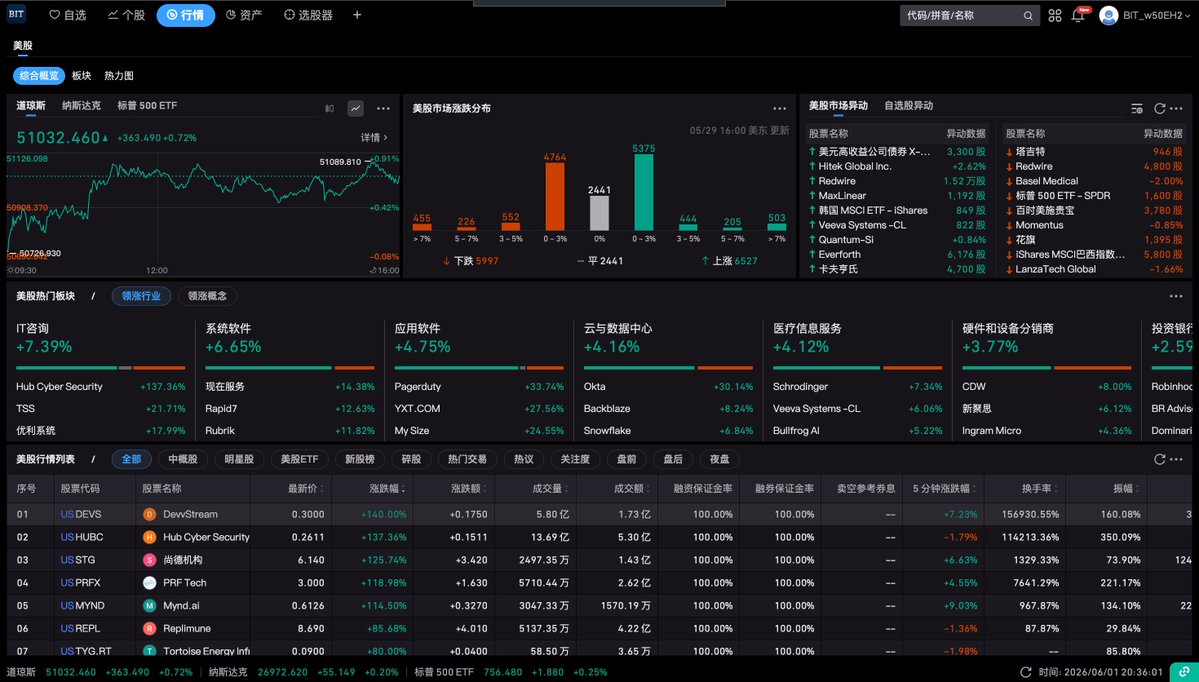The height and width of the screenshot is (682, 1199).
Task: Open the Hub Cyber Security row in table
Action: [600, 537]
